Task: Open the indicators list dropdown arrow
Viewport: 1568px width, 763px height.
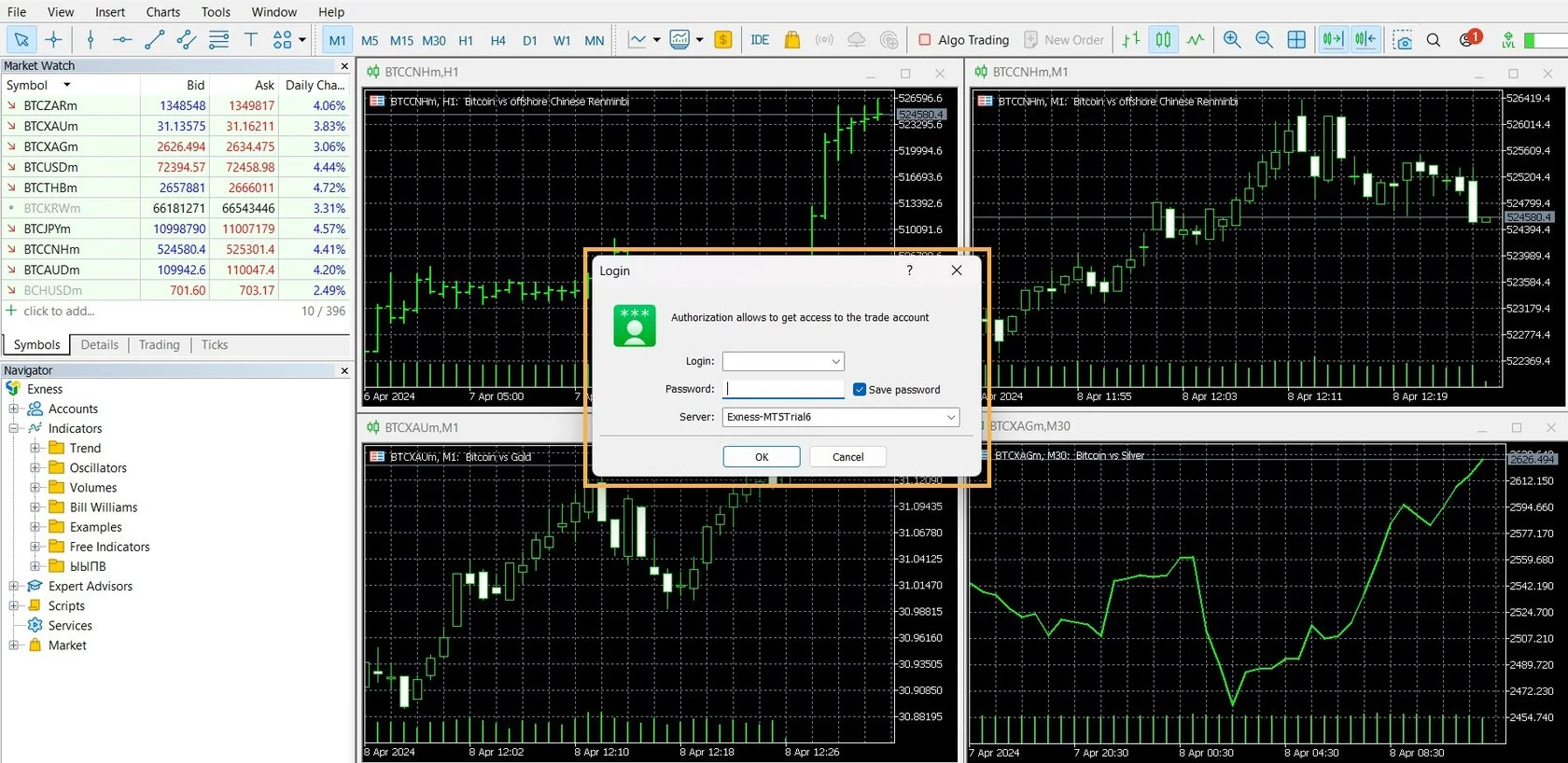Action: [x=657, y=40]
